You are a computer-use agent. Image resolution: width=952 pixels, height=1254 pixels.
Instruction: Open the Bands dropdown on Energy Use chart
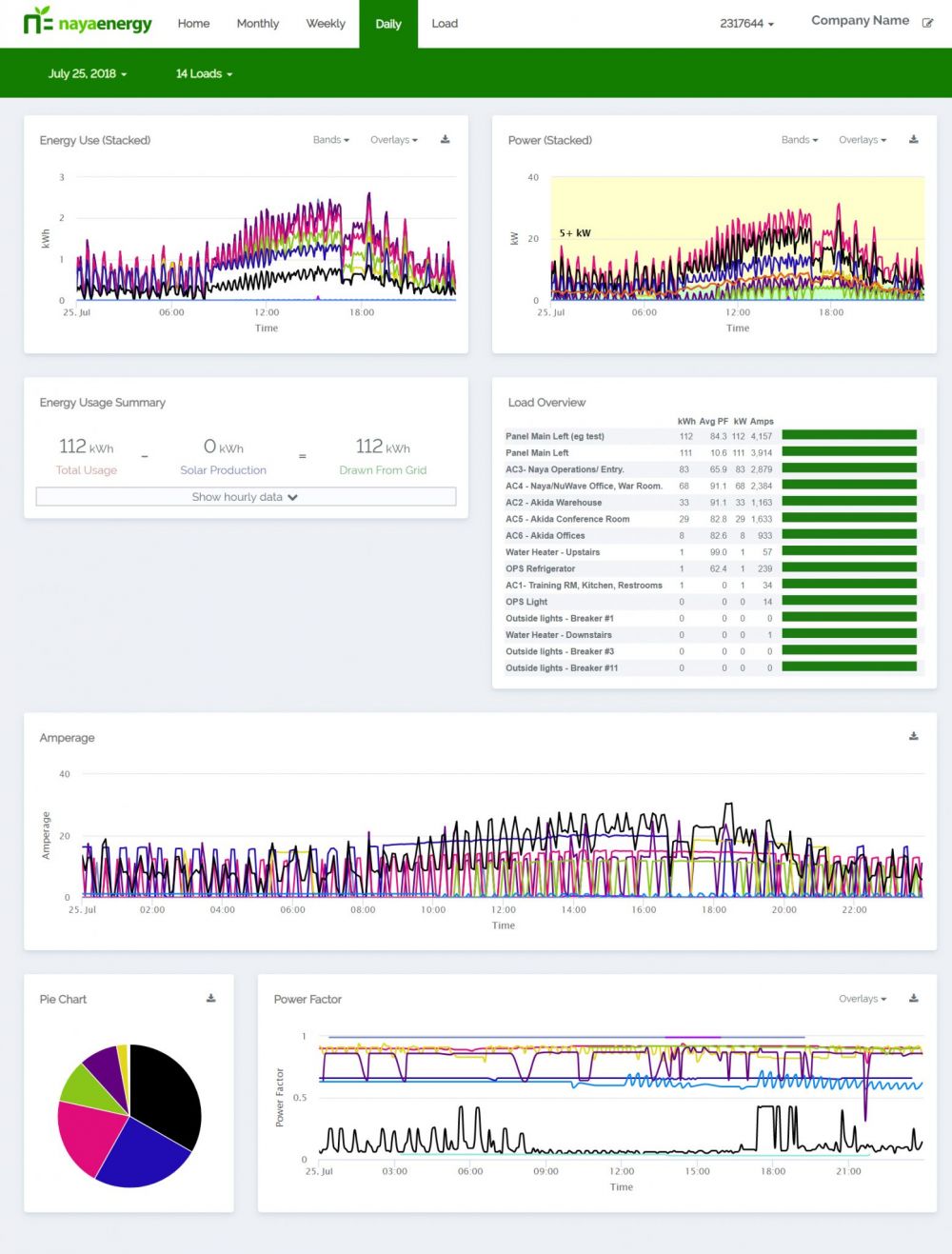(330, 139)
